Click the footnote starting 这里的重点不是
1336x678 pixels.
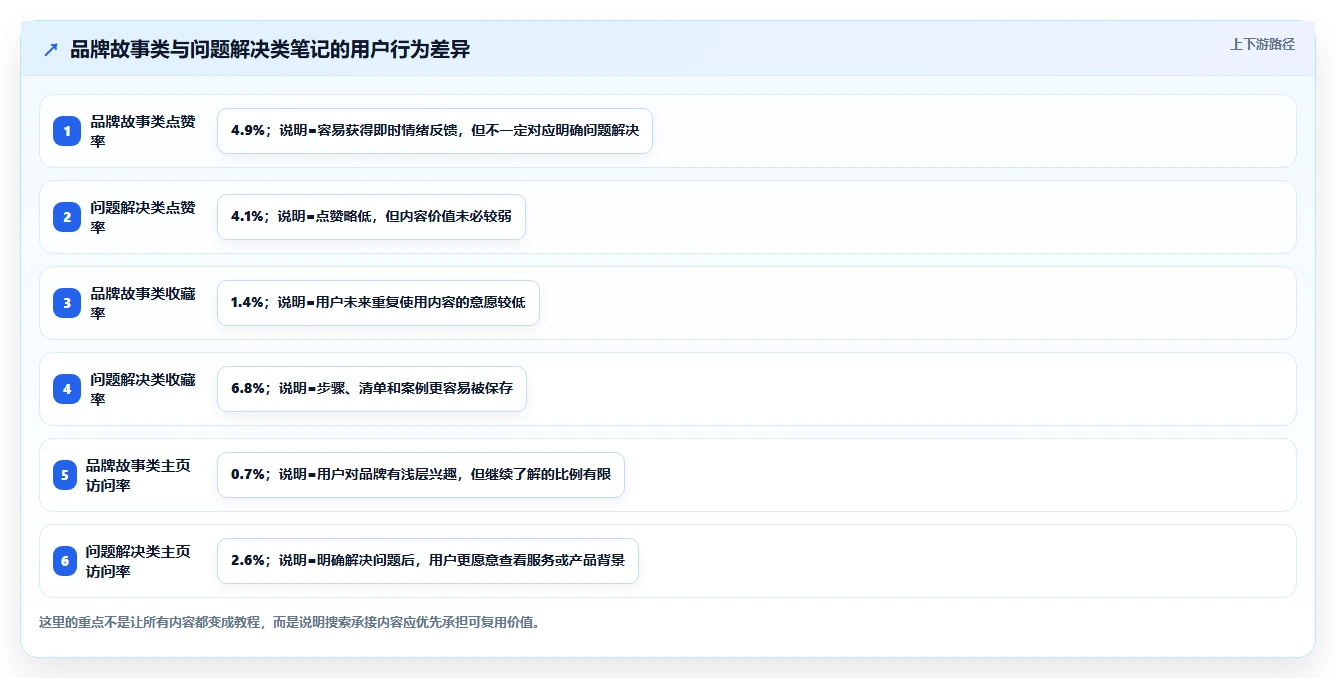coord(291,622)
